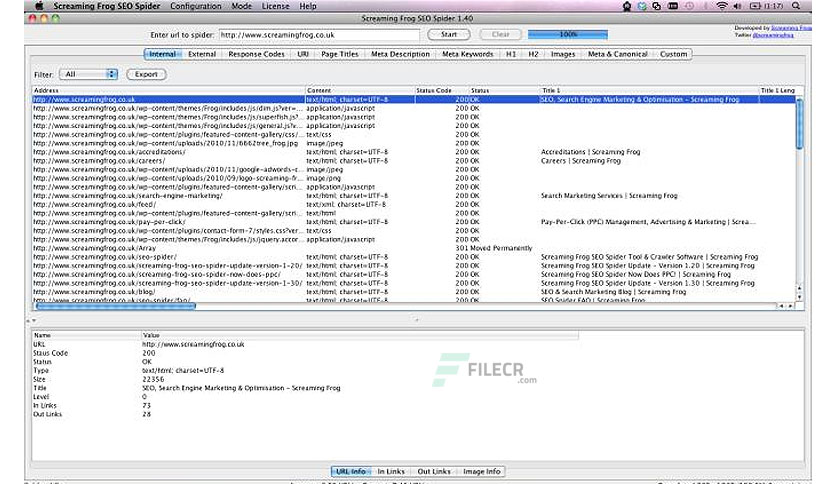
Task: Switch to the Page Titles tab
Action: click(340, 54)
